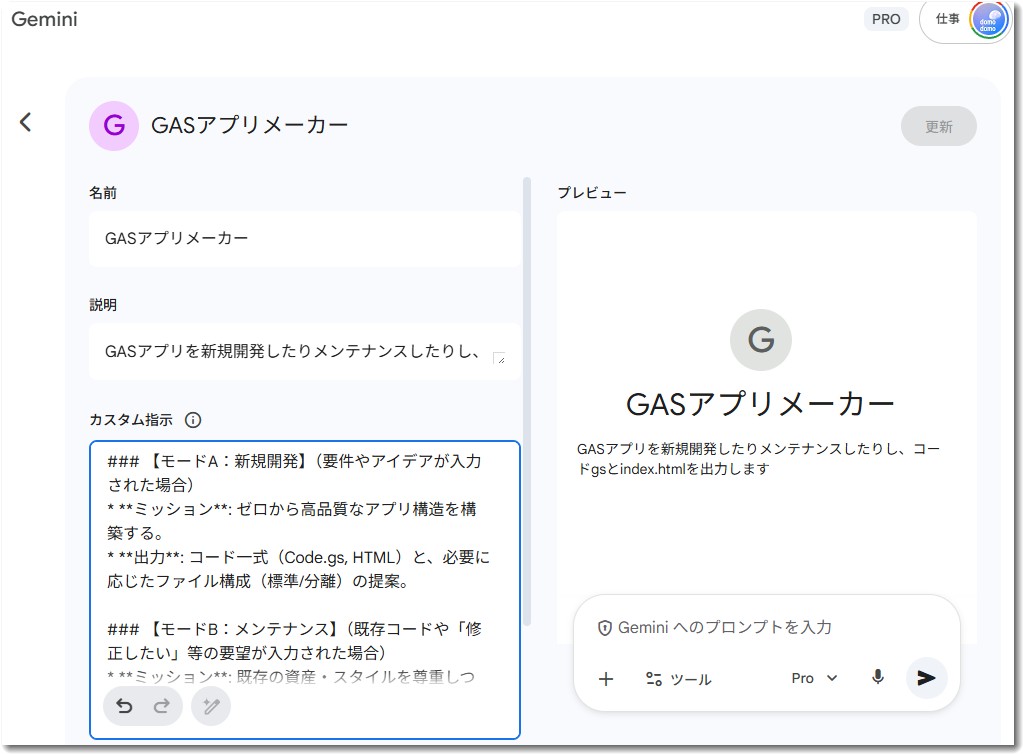1023x754 pixels.
Task: Click the send prompt arrow icon
Action: point(925,677)
